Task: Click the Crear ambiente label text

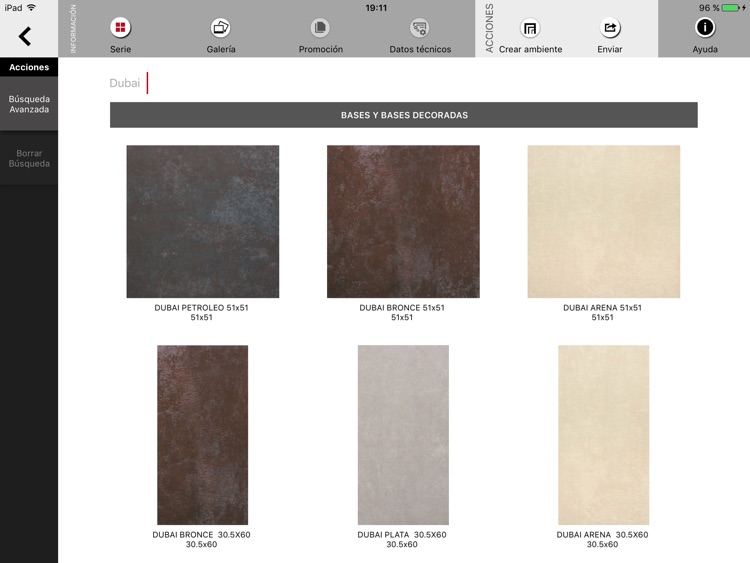Action: tap(530, 49)
